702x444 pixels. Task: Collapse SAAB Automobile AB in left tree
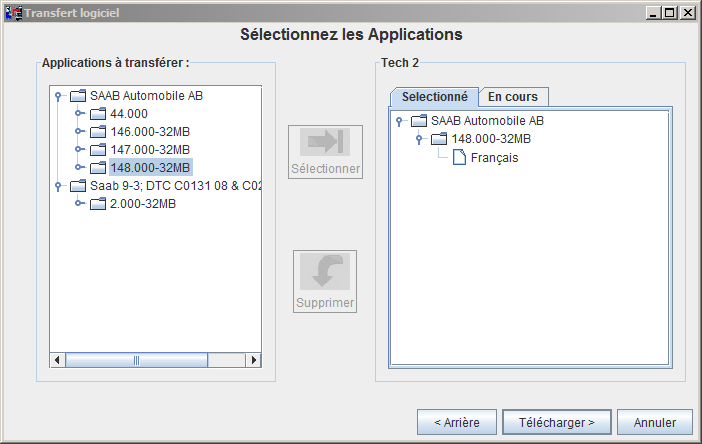point(59,96)
